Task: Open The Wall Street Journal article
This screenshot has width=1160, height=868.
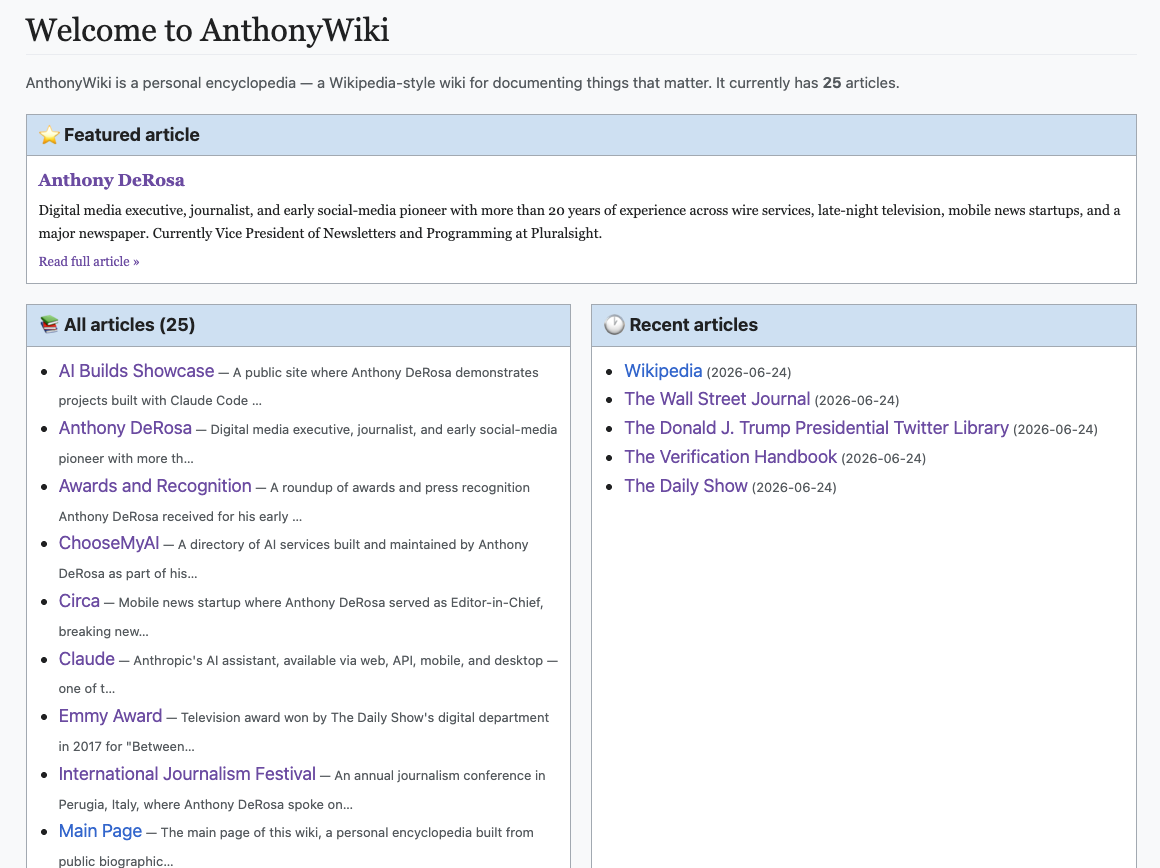Action: 717,399
